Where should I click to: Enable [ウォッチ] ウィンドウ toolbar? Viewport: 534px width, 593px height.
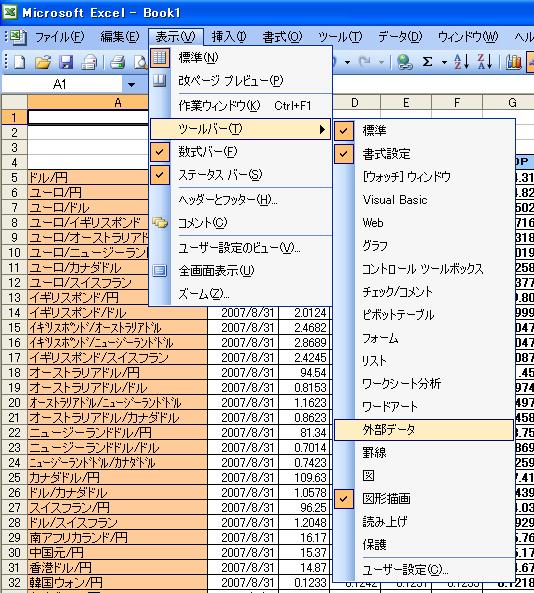(x=424, y=177)
